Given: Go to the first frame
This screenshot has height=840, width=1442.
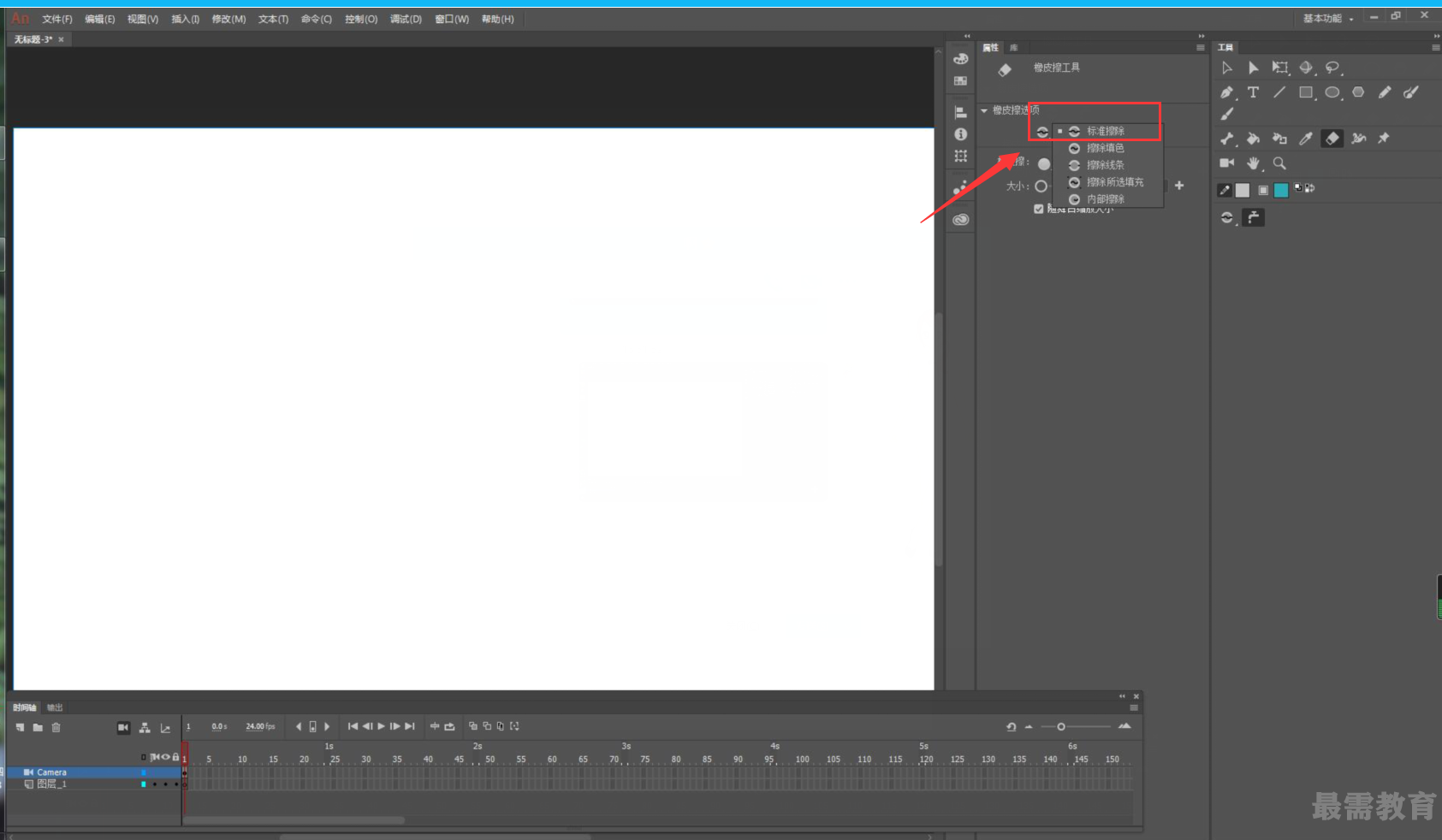Looking at the screenshot, I should click(x=353, y=726).
